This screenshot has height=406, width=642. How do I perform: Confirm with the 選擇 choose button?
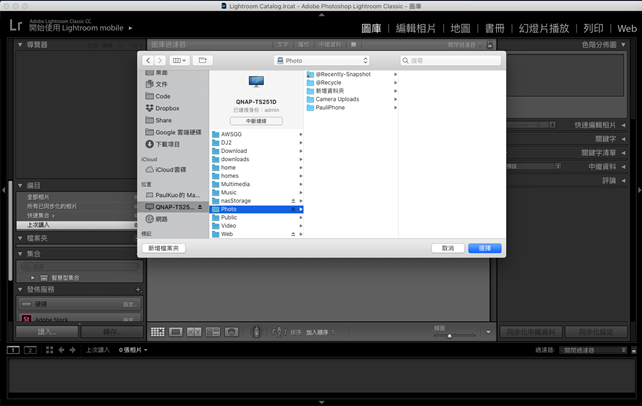(485, 248)
